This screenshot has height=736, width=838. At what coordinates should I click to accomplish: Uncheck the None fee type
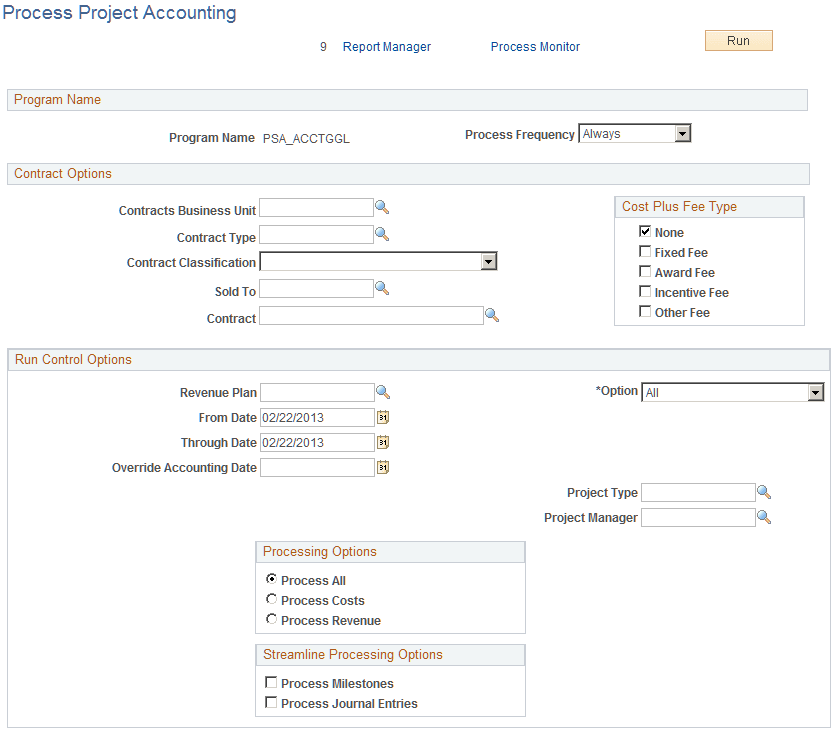pos(645,231)
